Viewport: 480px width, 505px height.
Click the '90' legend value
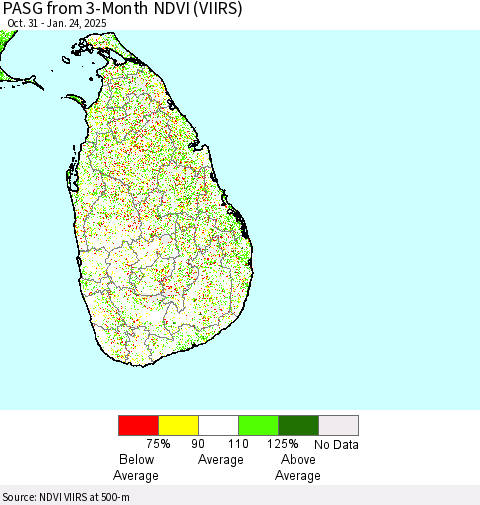pyautogui.click(x=198, y=444)
